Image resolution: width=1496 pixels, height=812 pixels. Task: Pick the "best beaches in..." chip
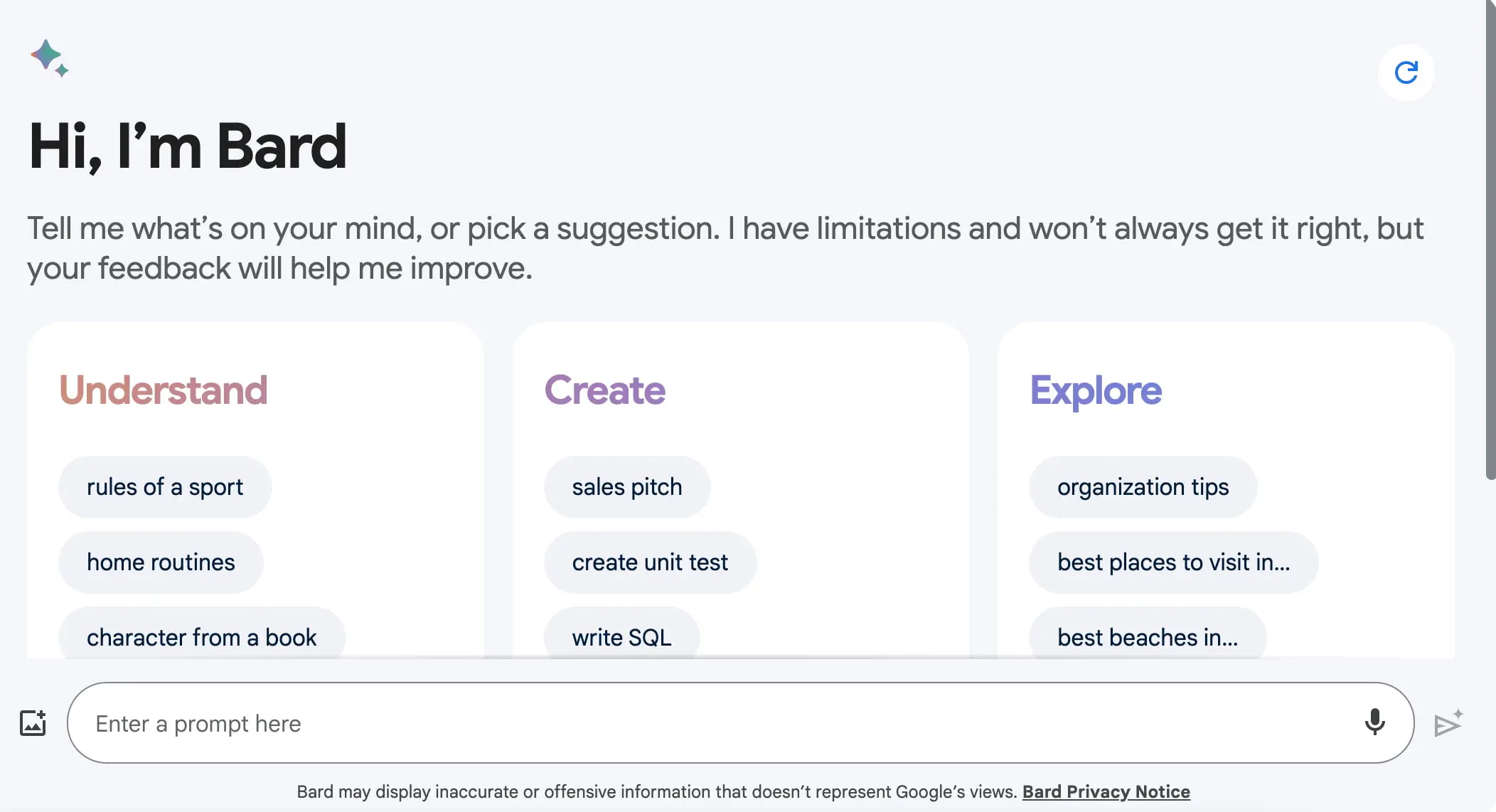pyautogui.click(x=1147, y=636)
